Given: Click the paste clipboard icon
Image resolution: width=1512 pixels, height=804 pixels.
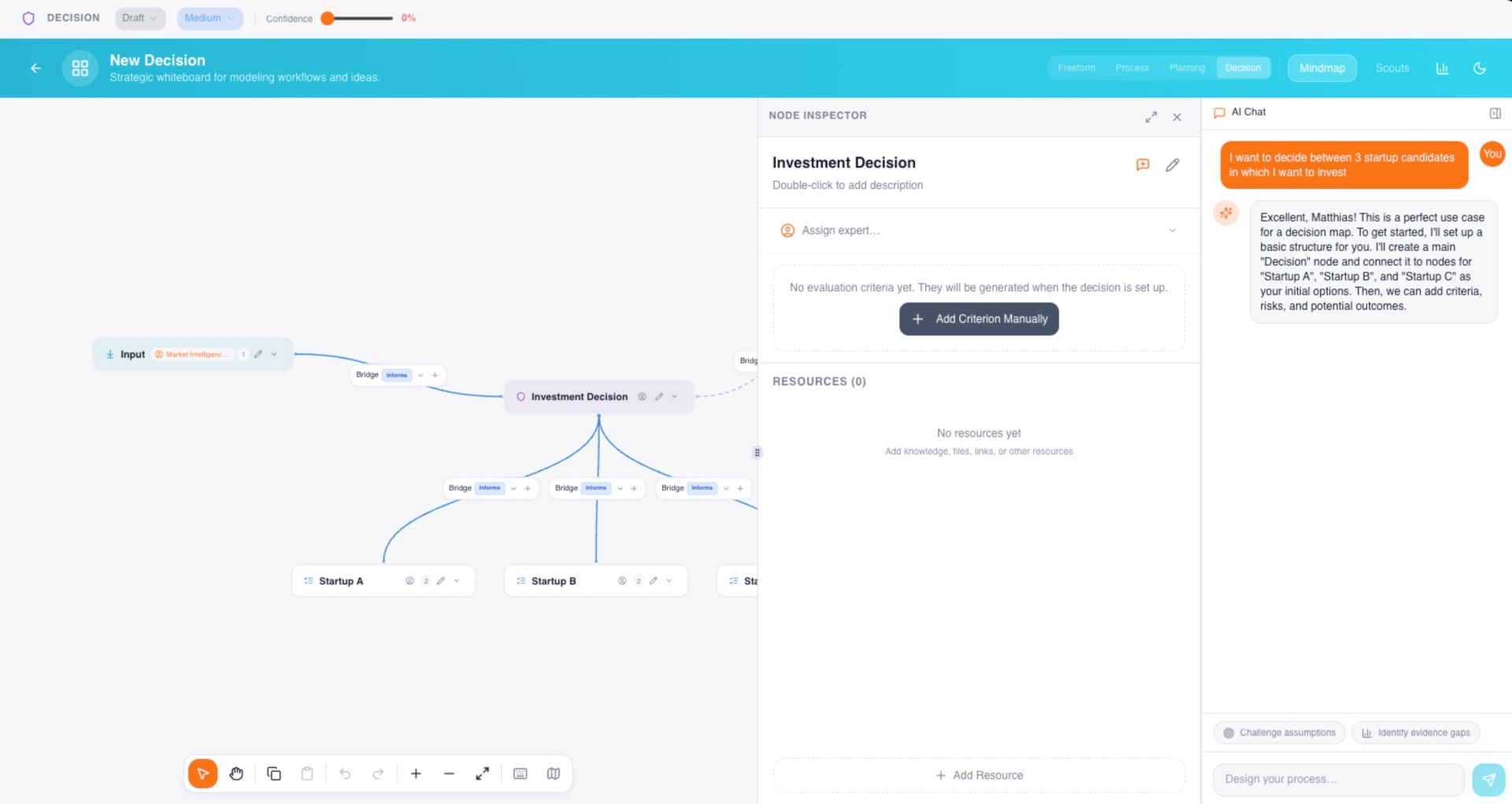Looking at the screenshot, I should pos(307,773).
